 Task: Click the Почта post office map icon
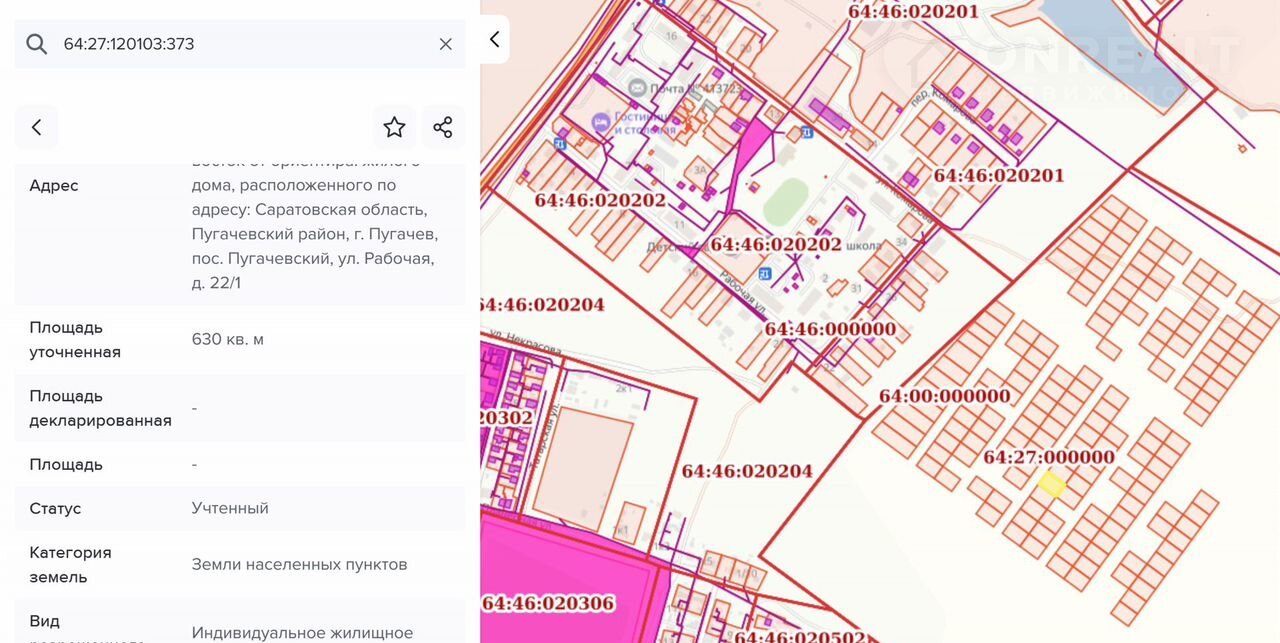[x=638, y=88]
